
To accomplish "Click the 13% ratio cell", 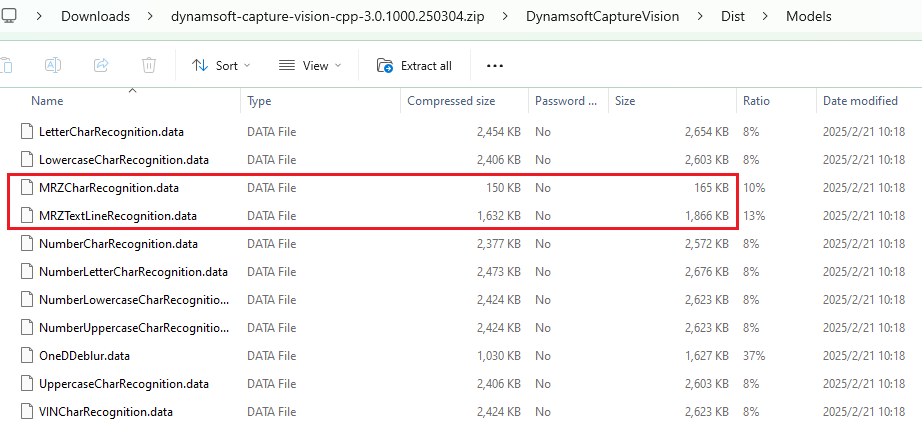I will [753, 216].
